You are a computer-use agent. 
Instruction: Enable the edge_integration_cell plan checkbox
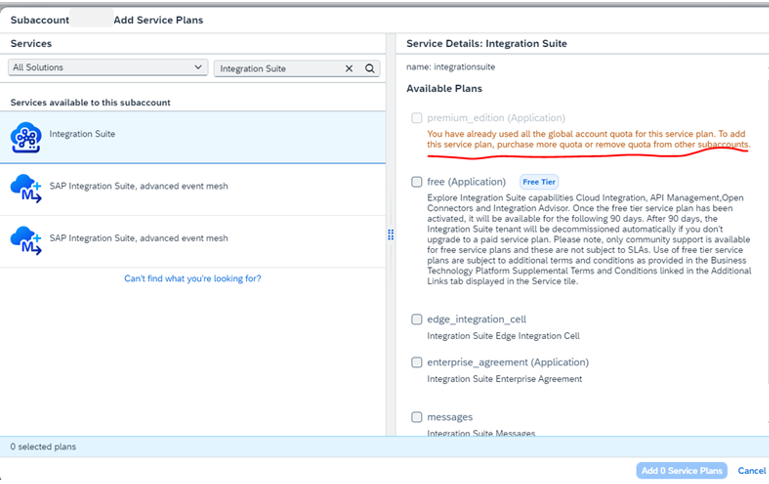[416, 319]
